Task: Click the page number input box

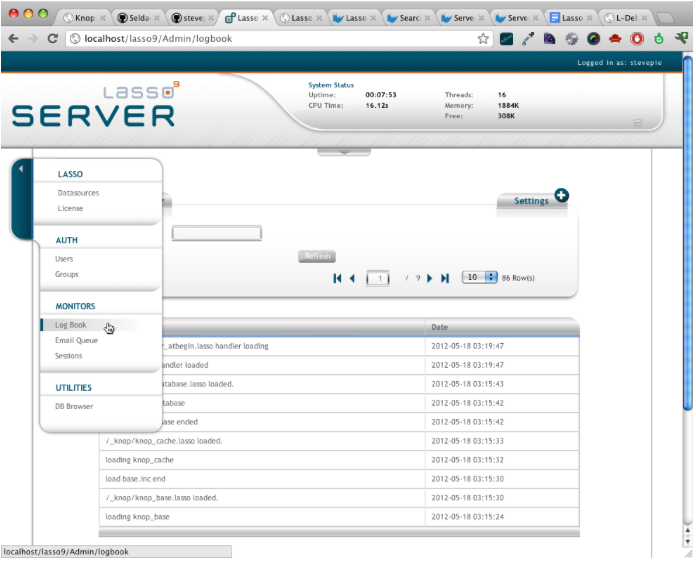Action: click(377, 278)
